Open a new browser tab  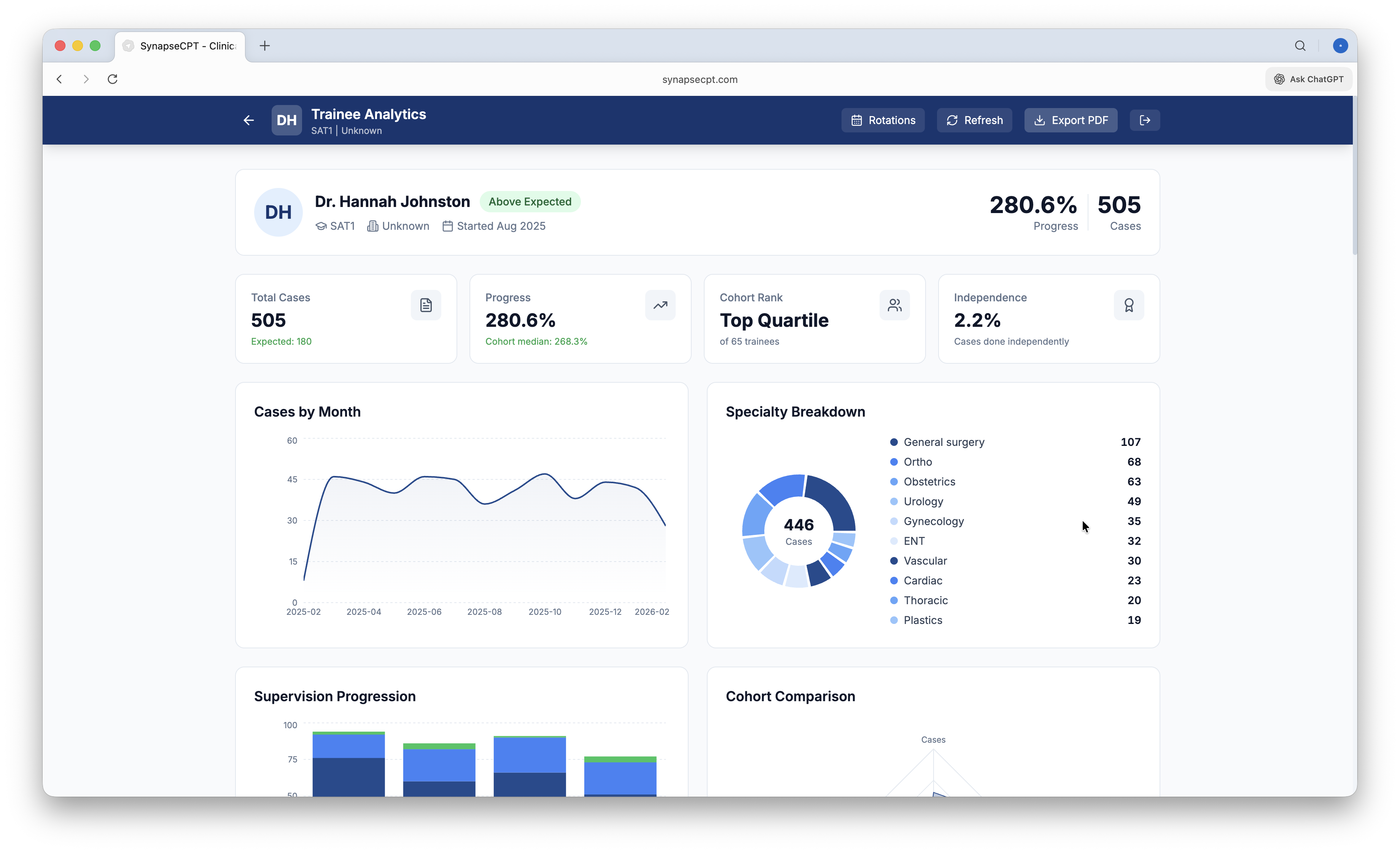[265, 45]
